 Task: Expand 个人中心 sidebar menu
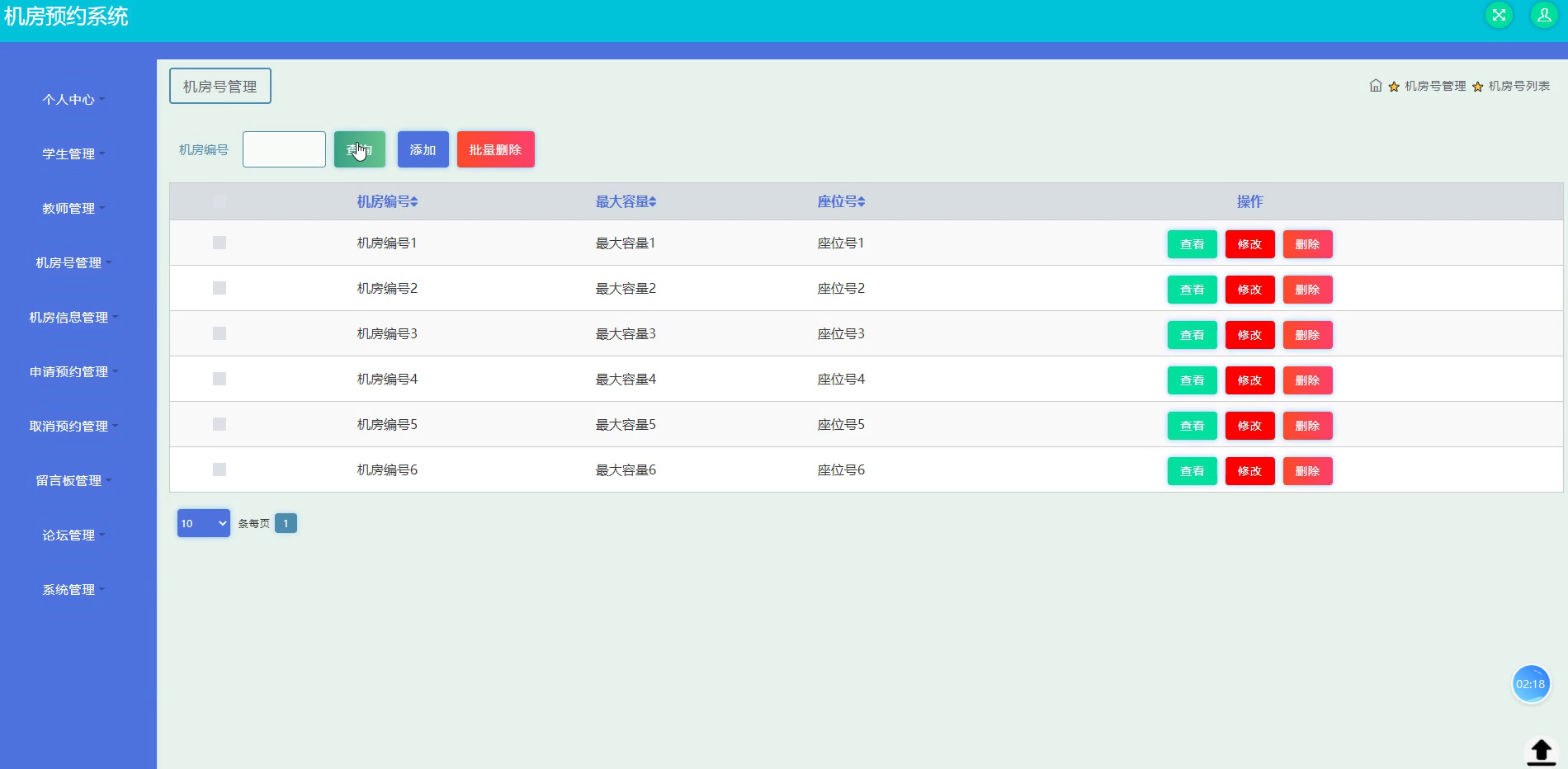(73, 100)
